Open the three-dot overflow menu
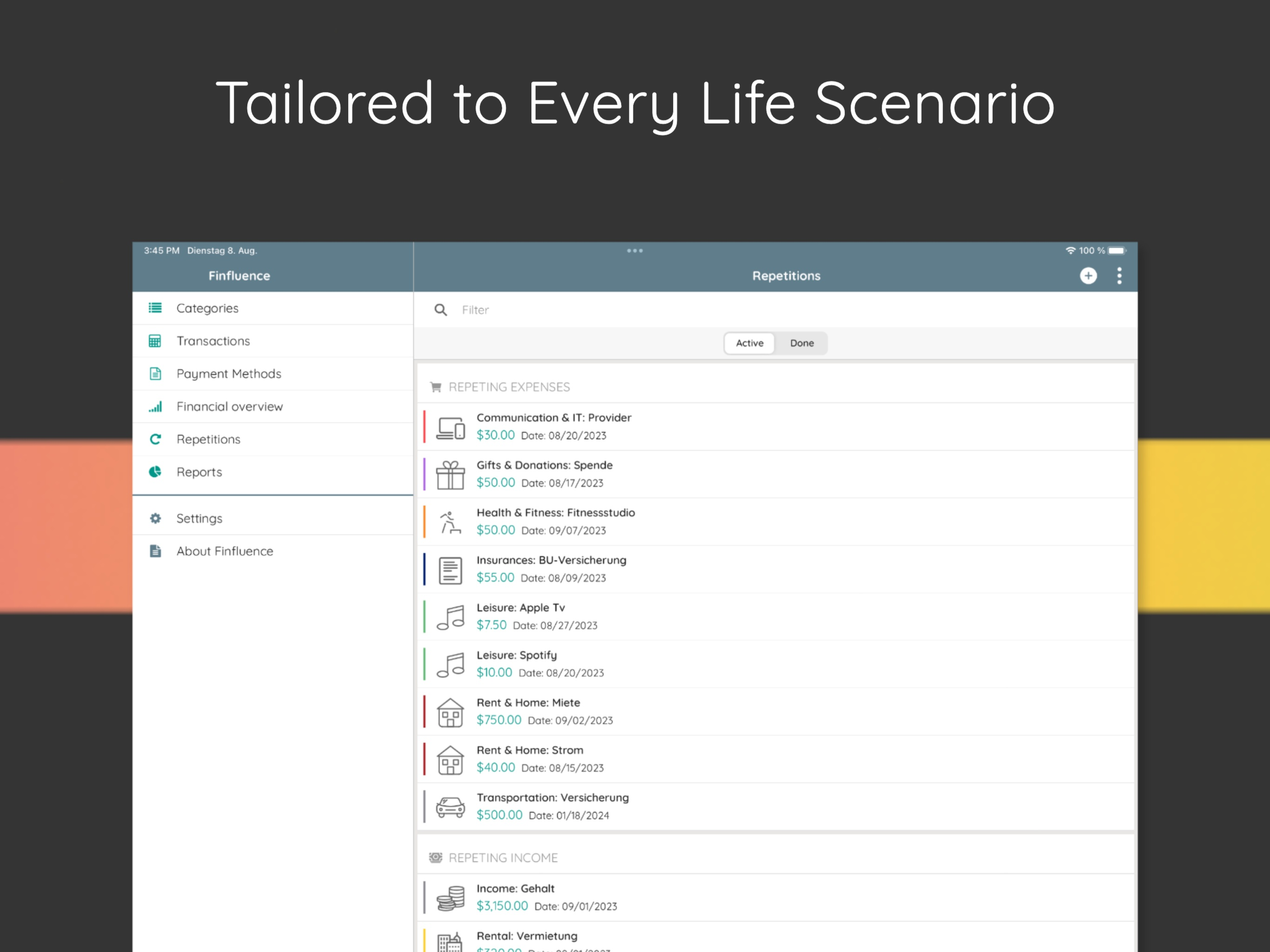 click(1119, 276)
